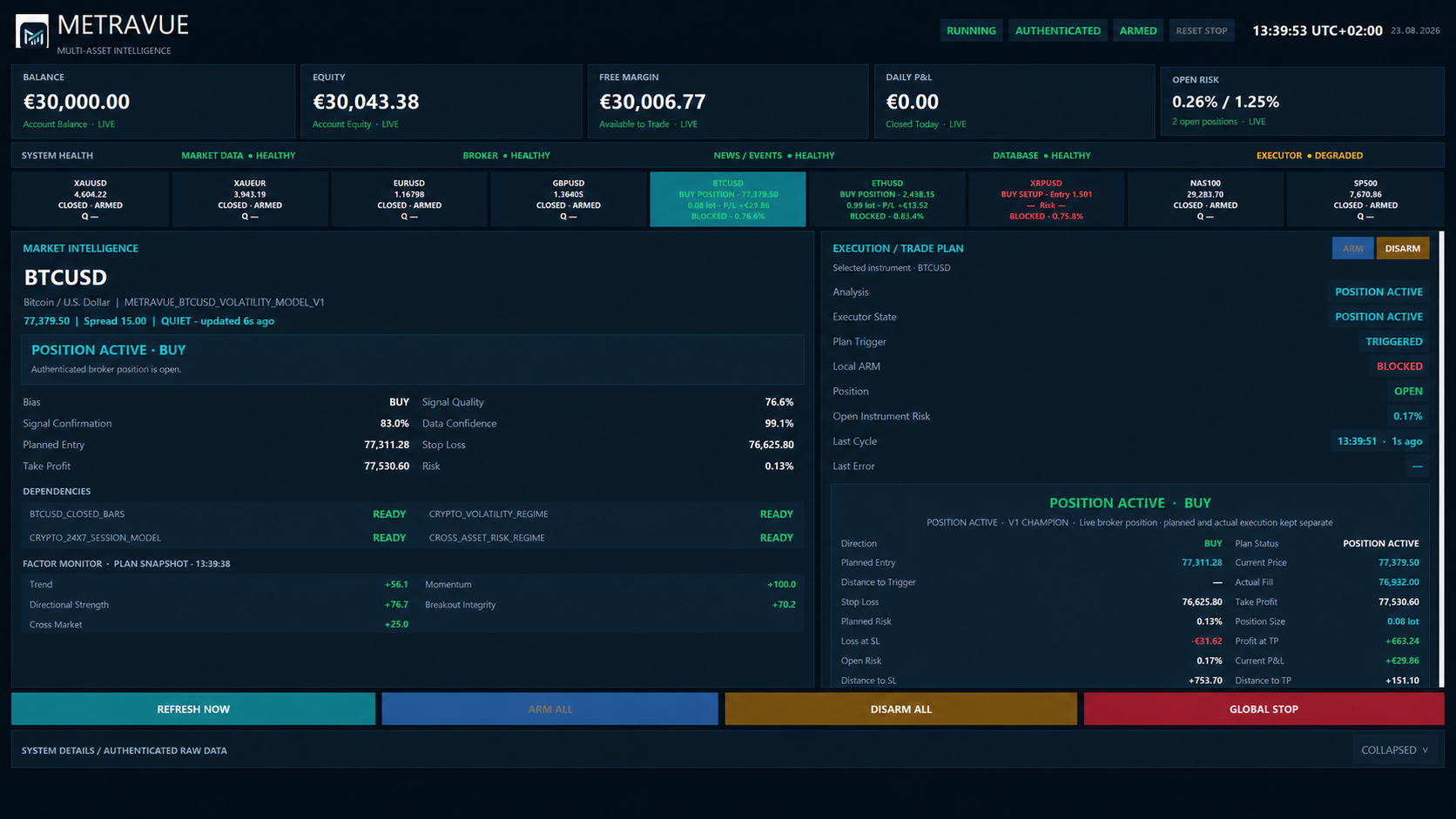
Task: Click the EXECUTOR DEGRADED status
Action: coord(1310,156)
